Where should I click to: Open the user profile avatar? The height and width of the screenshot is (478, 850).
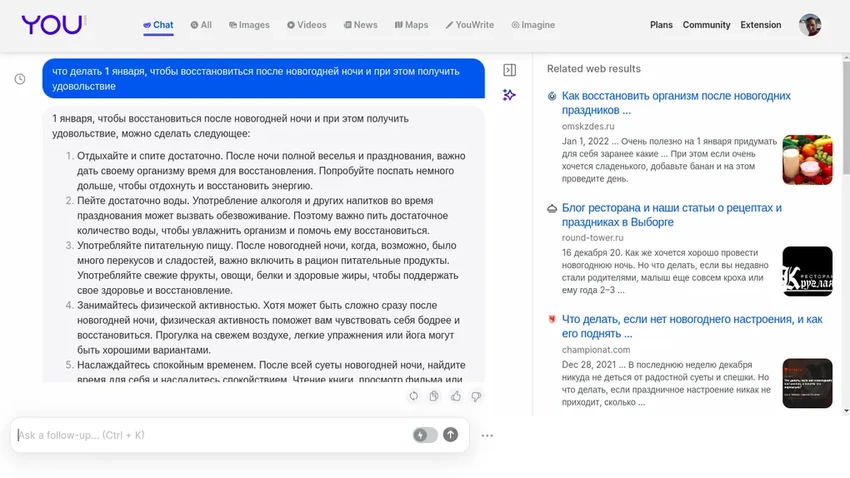pyautogui.click(x=810, y=25)
